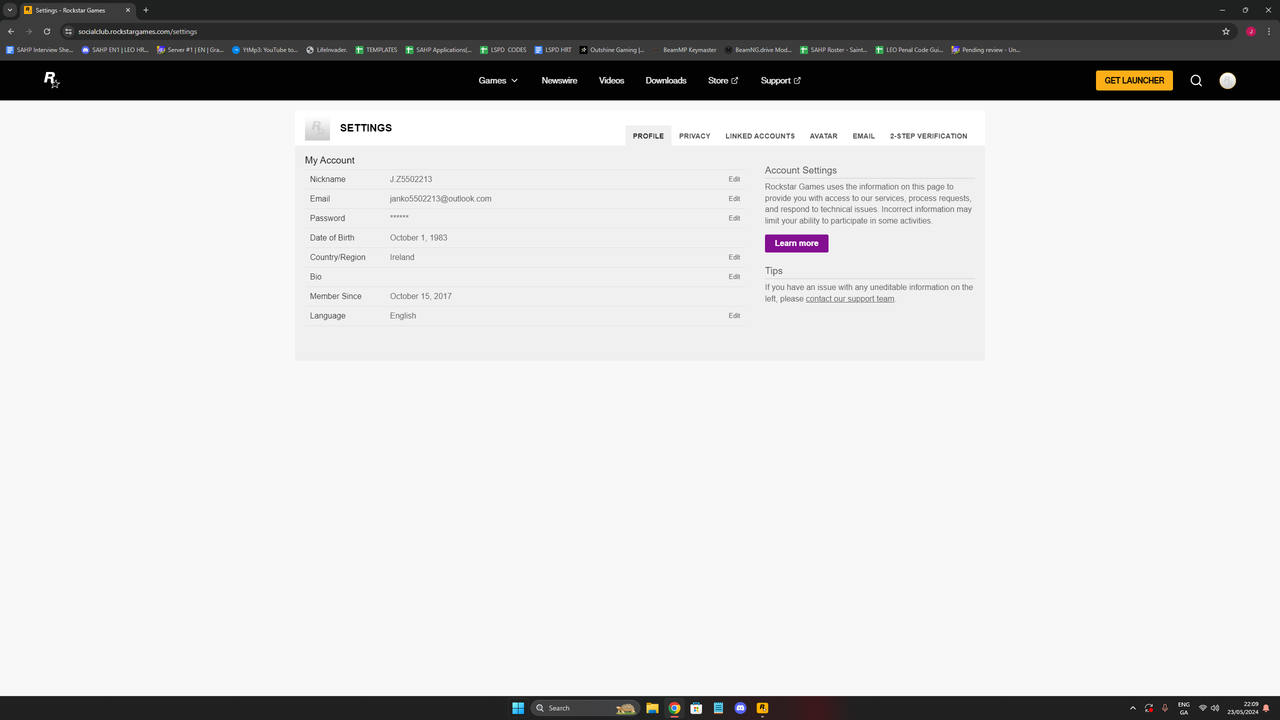Edit the Password

[734, 218]
